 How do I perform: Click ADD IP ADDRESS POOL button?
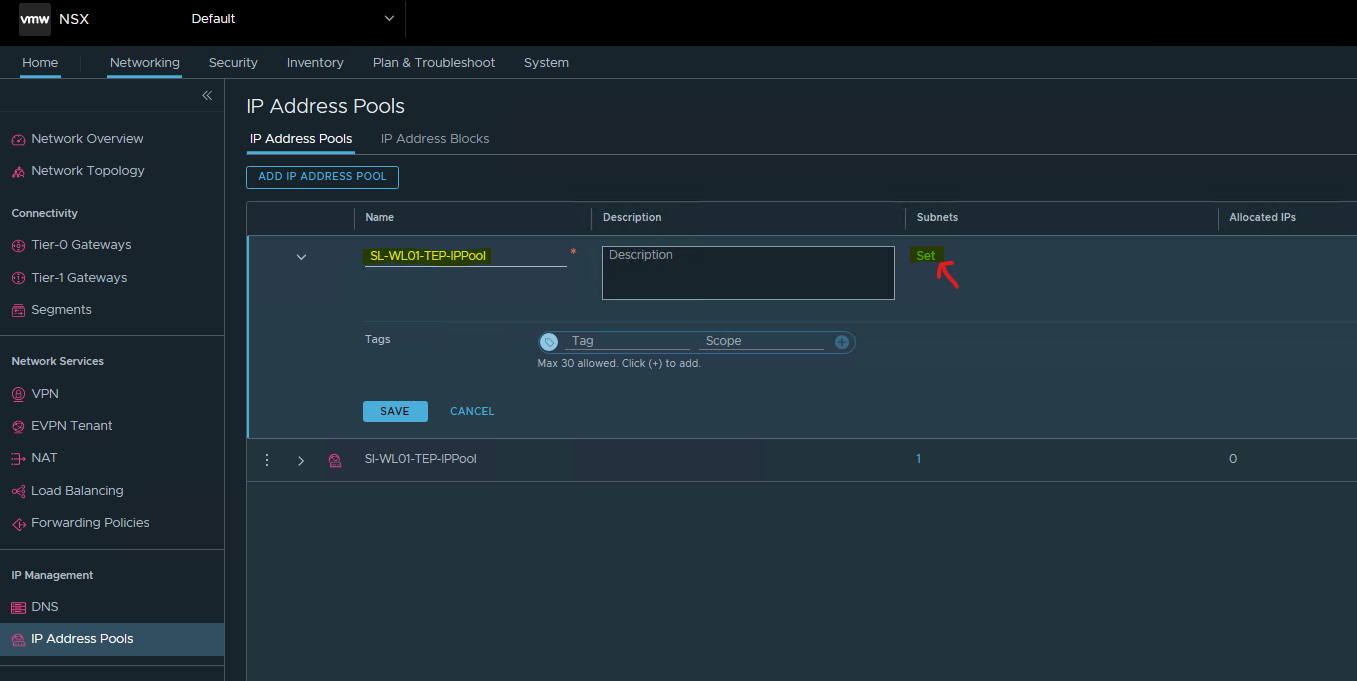coord(322,177)
